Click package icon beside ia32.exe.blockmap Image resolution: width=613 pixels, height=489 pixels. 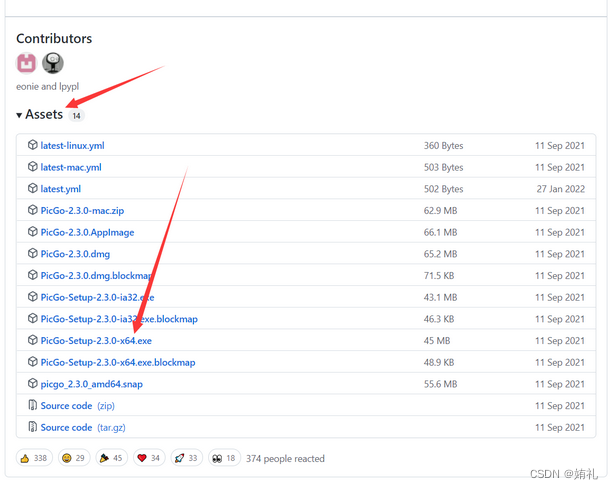(32, 319)
